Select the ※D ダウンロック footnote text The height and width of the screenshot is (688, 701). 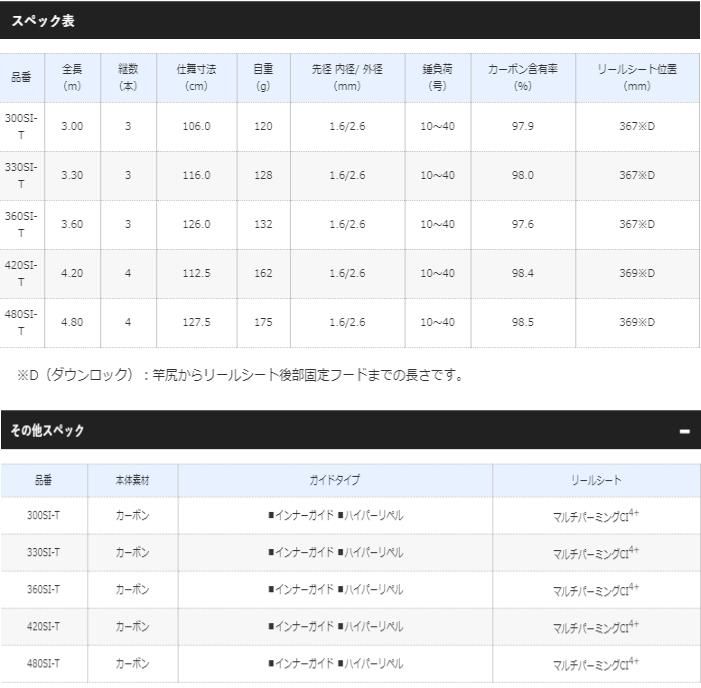241,375
